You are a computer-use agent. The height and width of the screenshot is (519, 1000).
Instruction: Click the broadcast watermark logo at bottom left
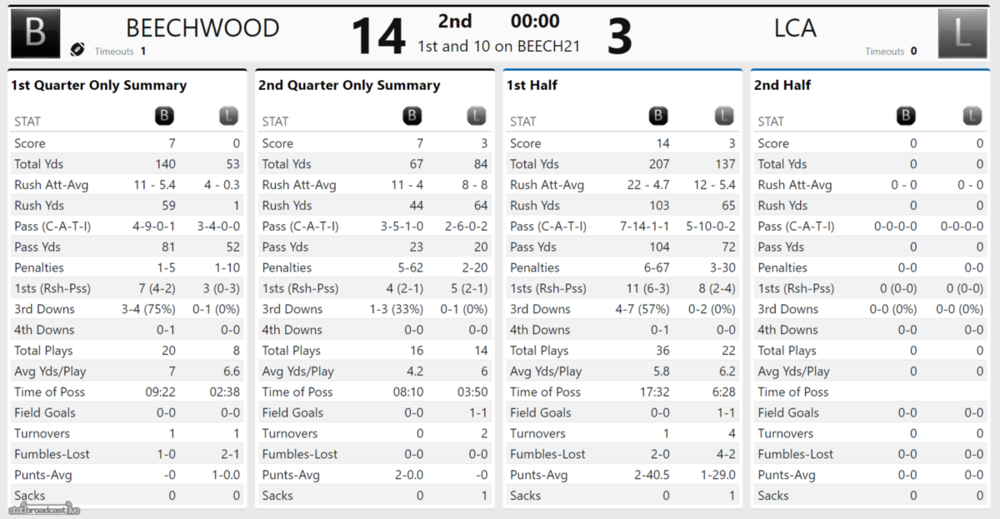[x=45, y=510]
